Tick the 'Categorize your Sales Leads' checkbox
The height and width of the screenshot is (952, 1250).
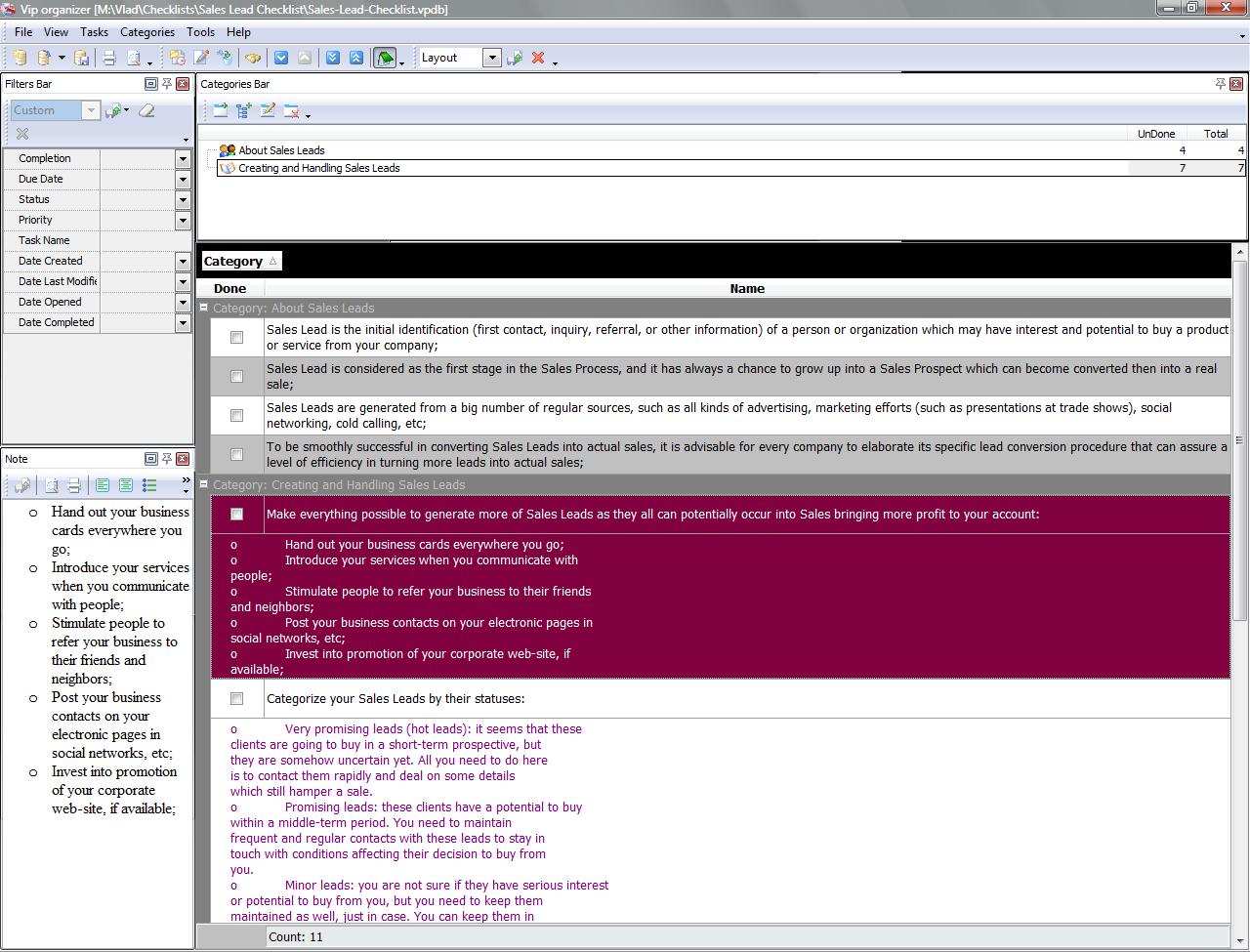click(x=236, y=698)
